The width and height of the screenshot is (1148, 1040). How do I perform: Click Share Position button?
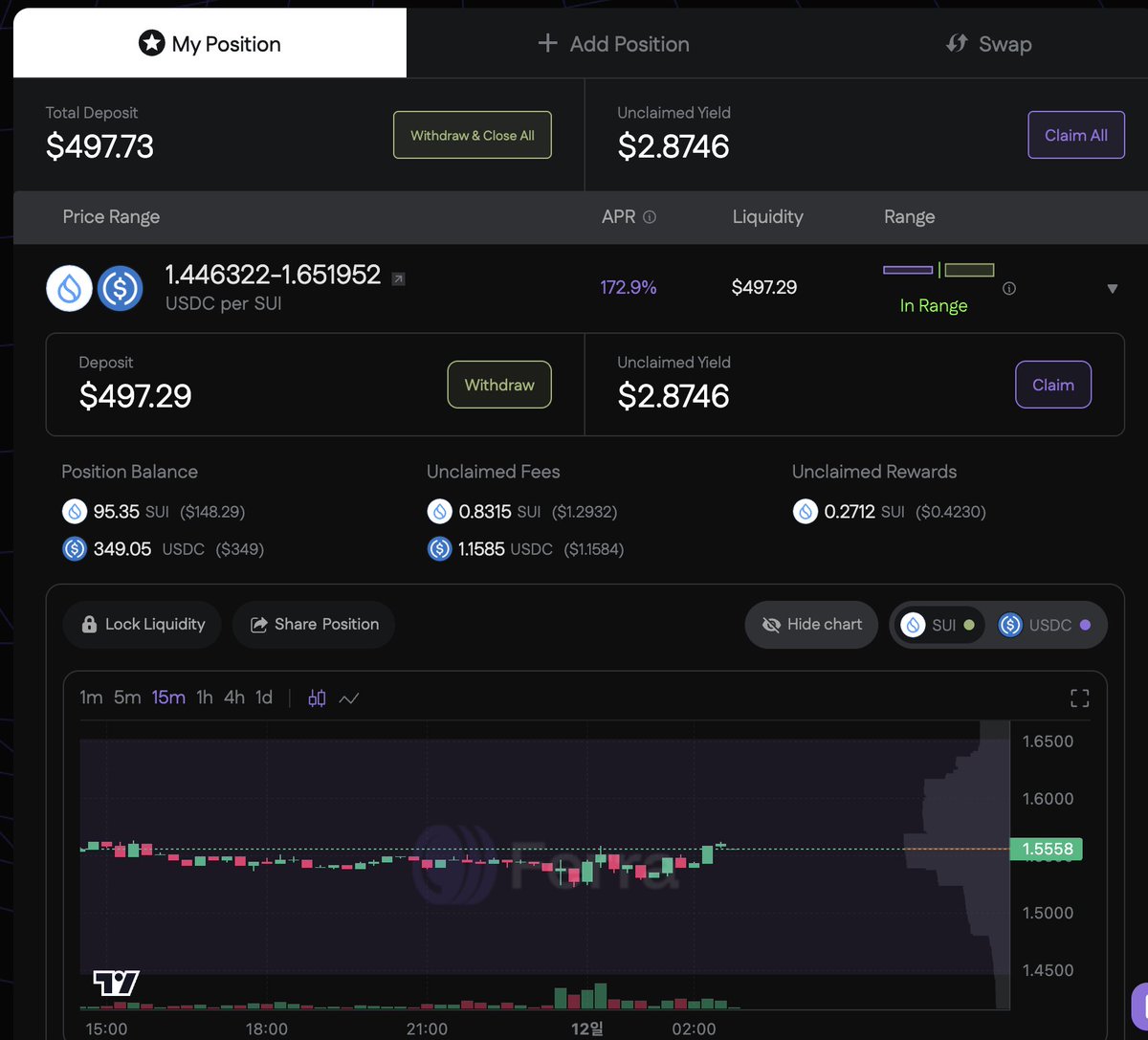pyautogui.click(x=314, y=625)
